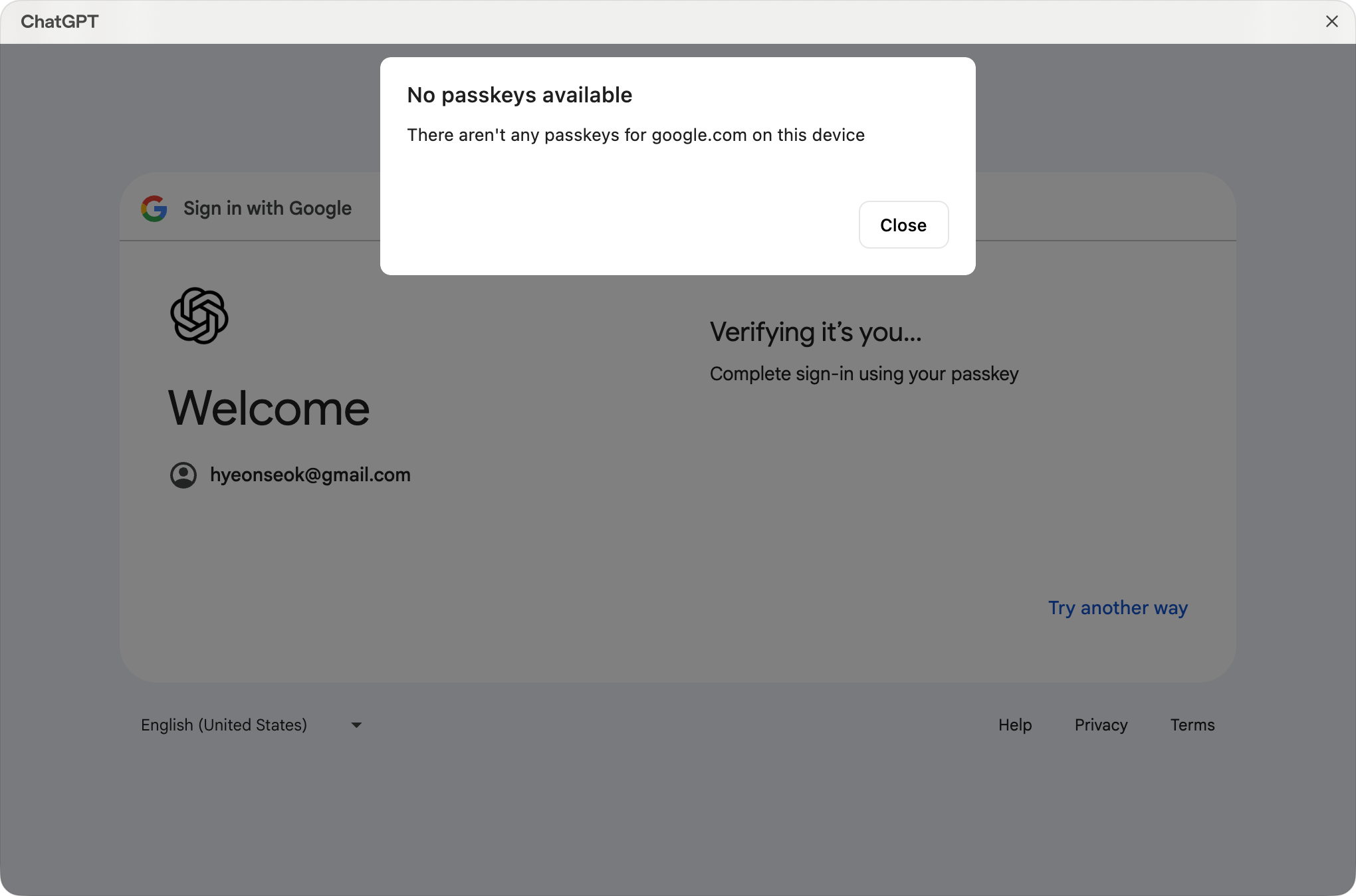Click the Try another way link
1356x896 pixels.
pyautogui.click(x=1117, y=608)
